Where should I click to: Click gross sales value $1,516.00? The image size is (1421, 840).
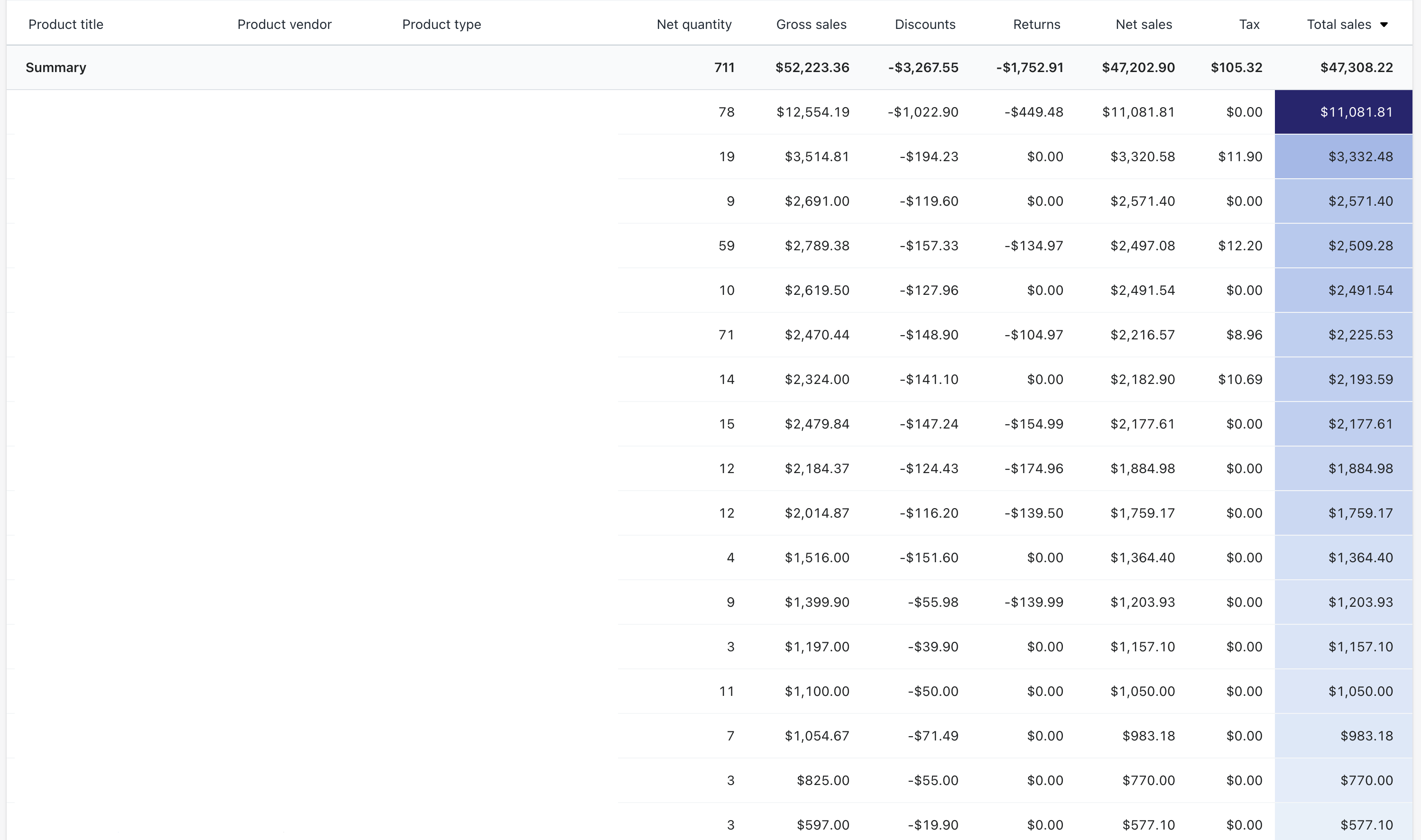click(817, 557)
